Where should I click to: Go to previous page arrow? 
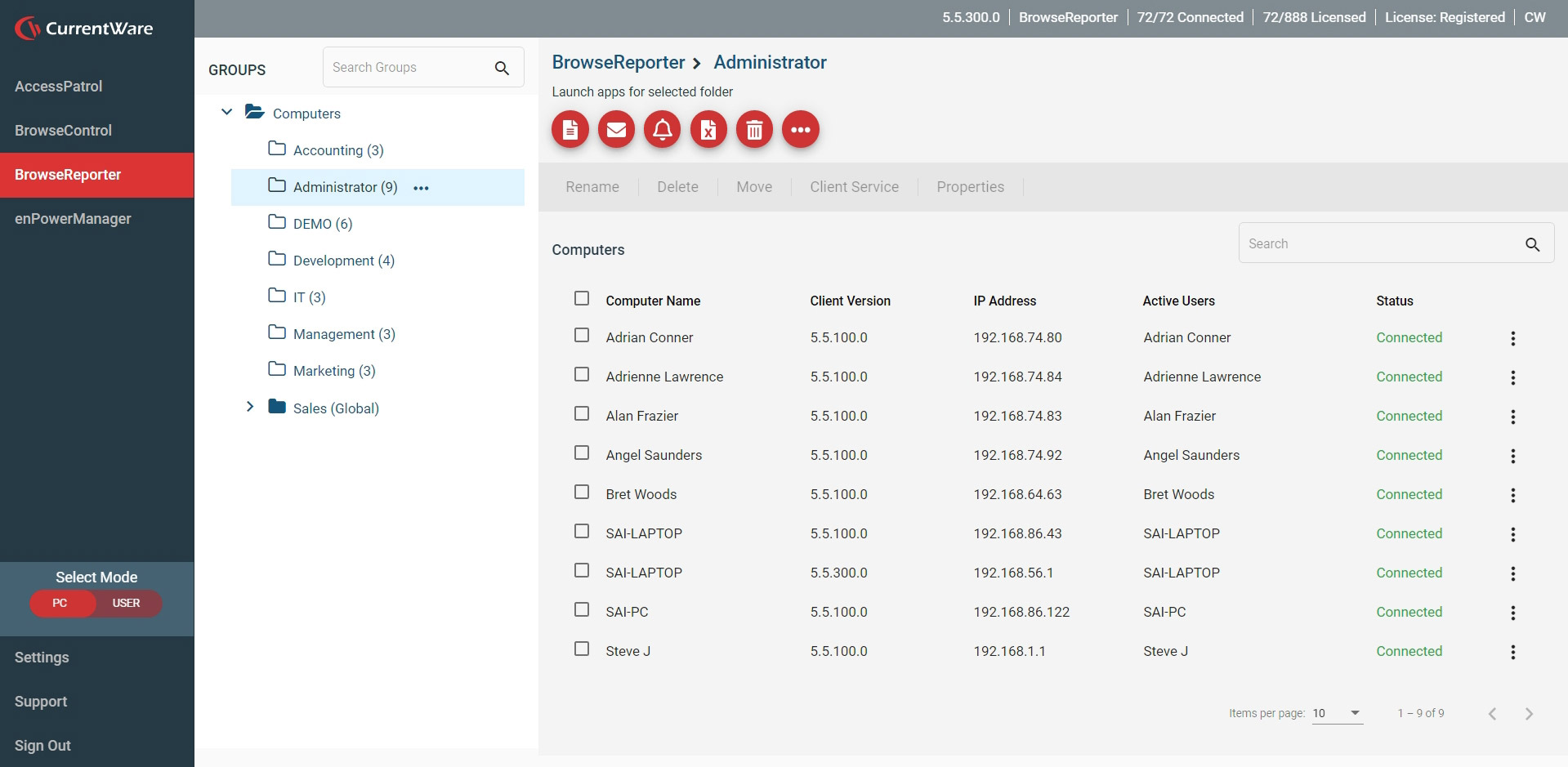tap(1492, 714)
